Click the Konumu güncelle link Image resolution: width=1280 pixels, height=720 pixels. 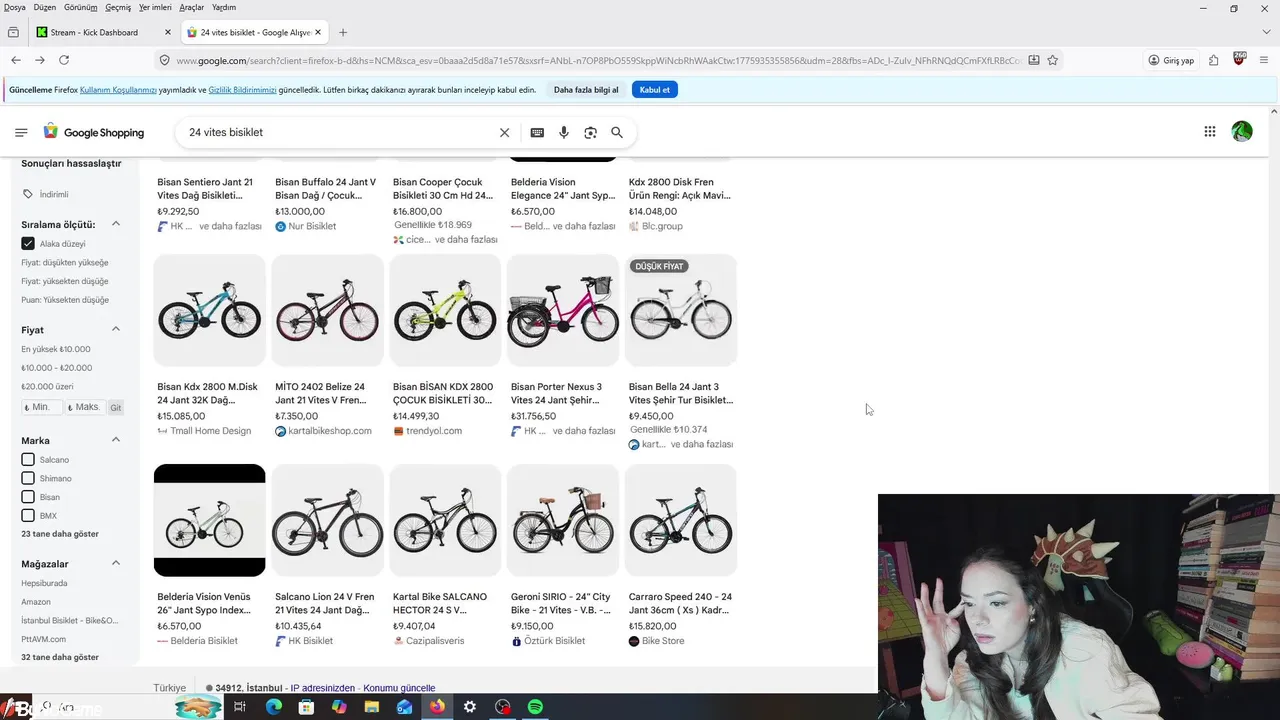(399, 688)
